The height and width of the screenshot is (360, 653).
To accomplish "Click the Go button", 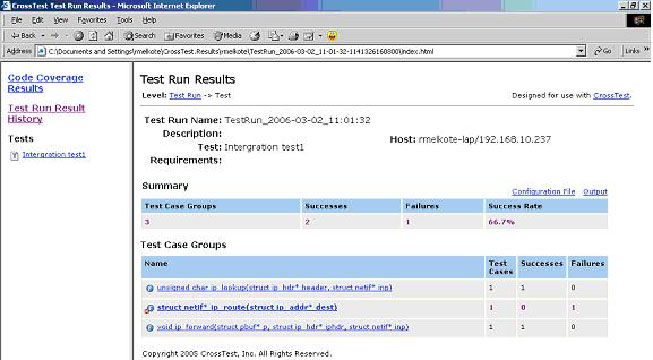I will [603, 51].
